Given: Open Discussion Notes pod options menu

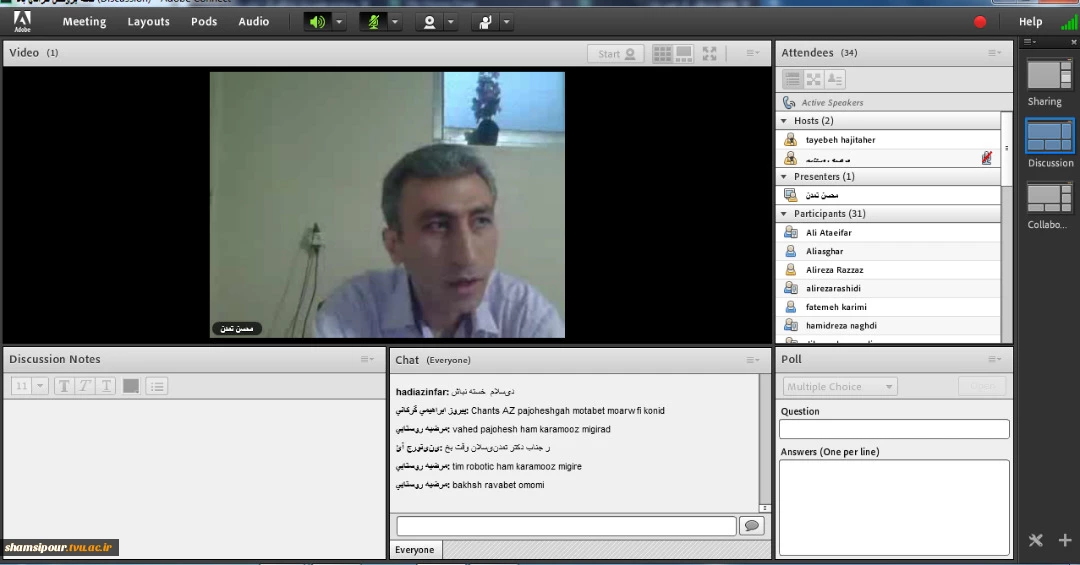Looking at the screenshot, I should [x=367, y=359].
